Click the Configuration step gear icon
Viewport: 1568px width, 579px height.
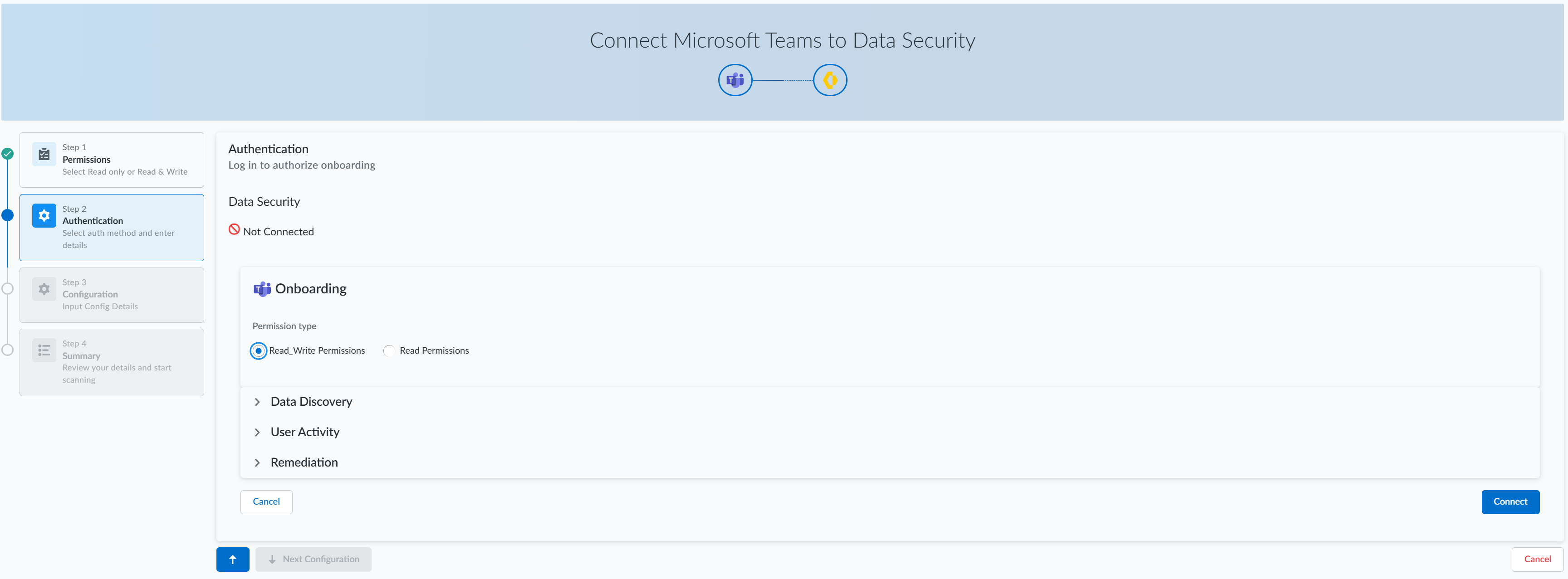pos(44,289)
